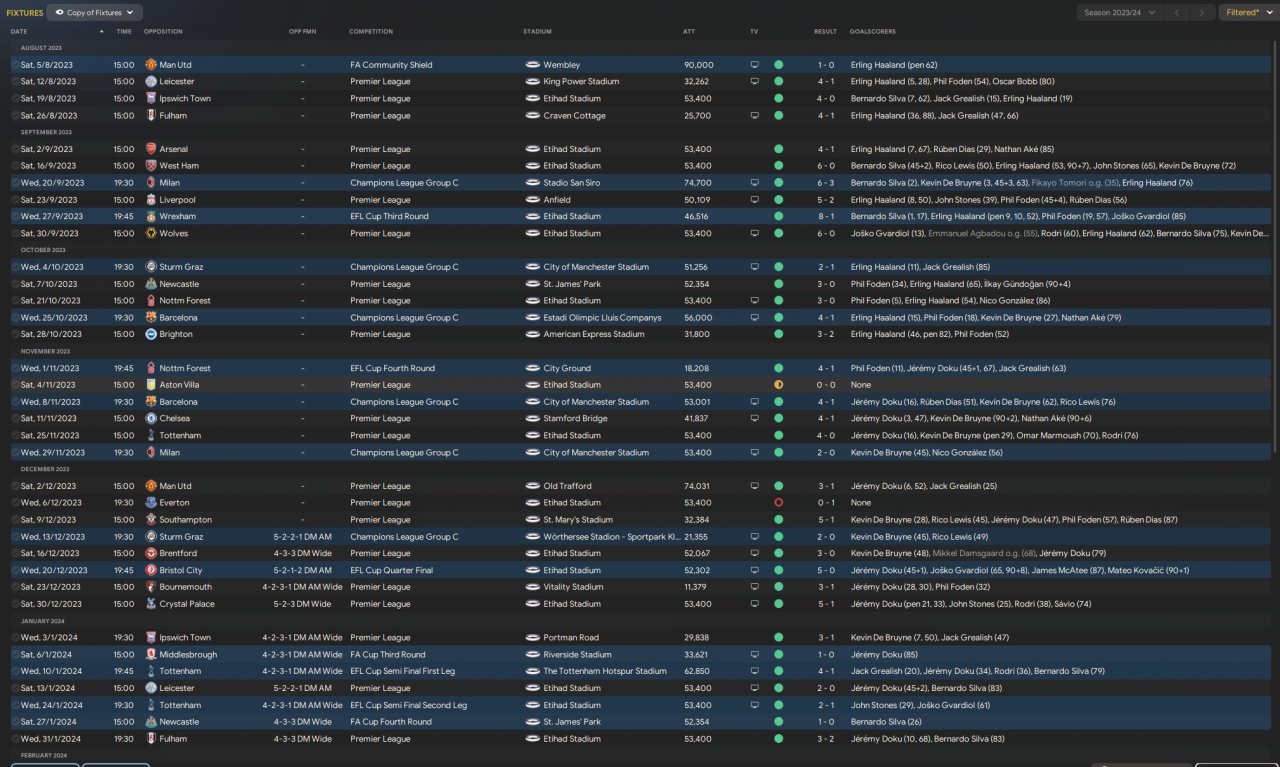Click the Middlesbrough club badge
Image resolution: width=1280 pixels, height=767 pixels.
pos(150,655)
